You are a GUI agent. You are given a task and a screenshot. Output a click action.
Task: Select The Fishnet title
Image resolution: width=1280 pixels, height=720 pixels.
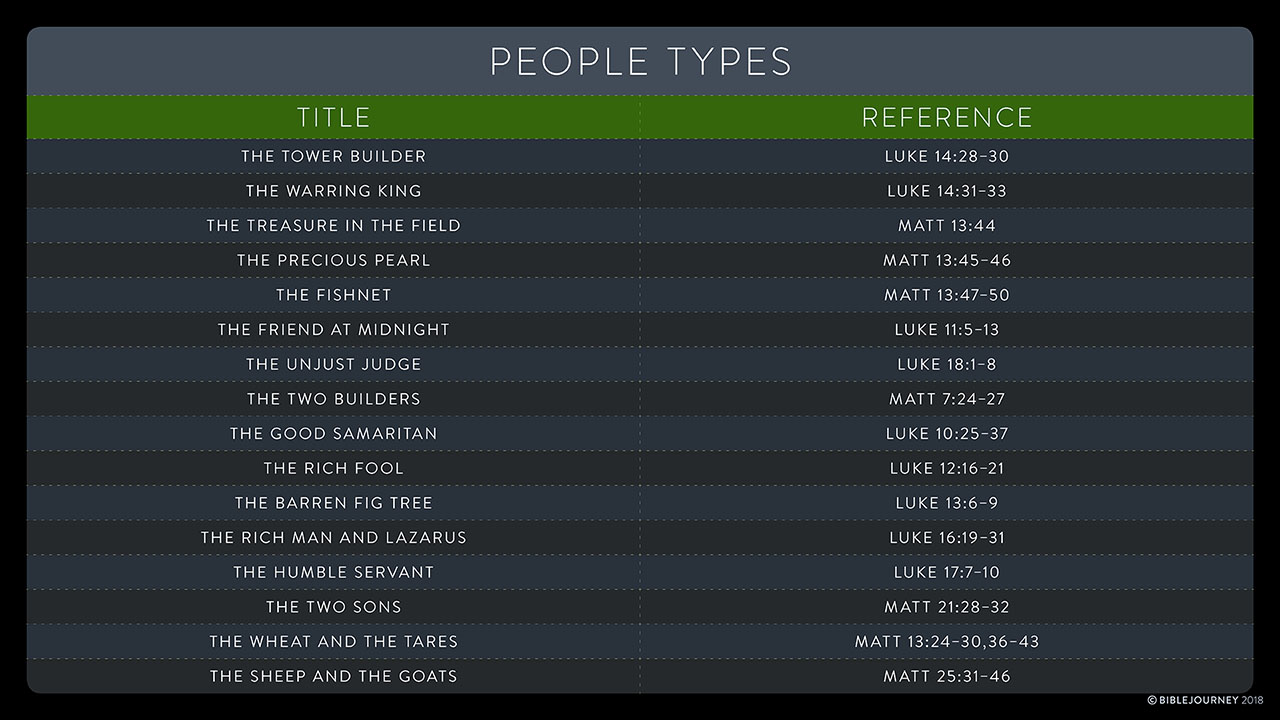[x=334, y=295]
